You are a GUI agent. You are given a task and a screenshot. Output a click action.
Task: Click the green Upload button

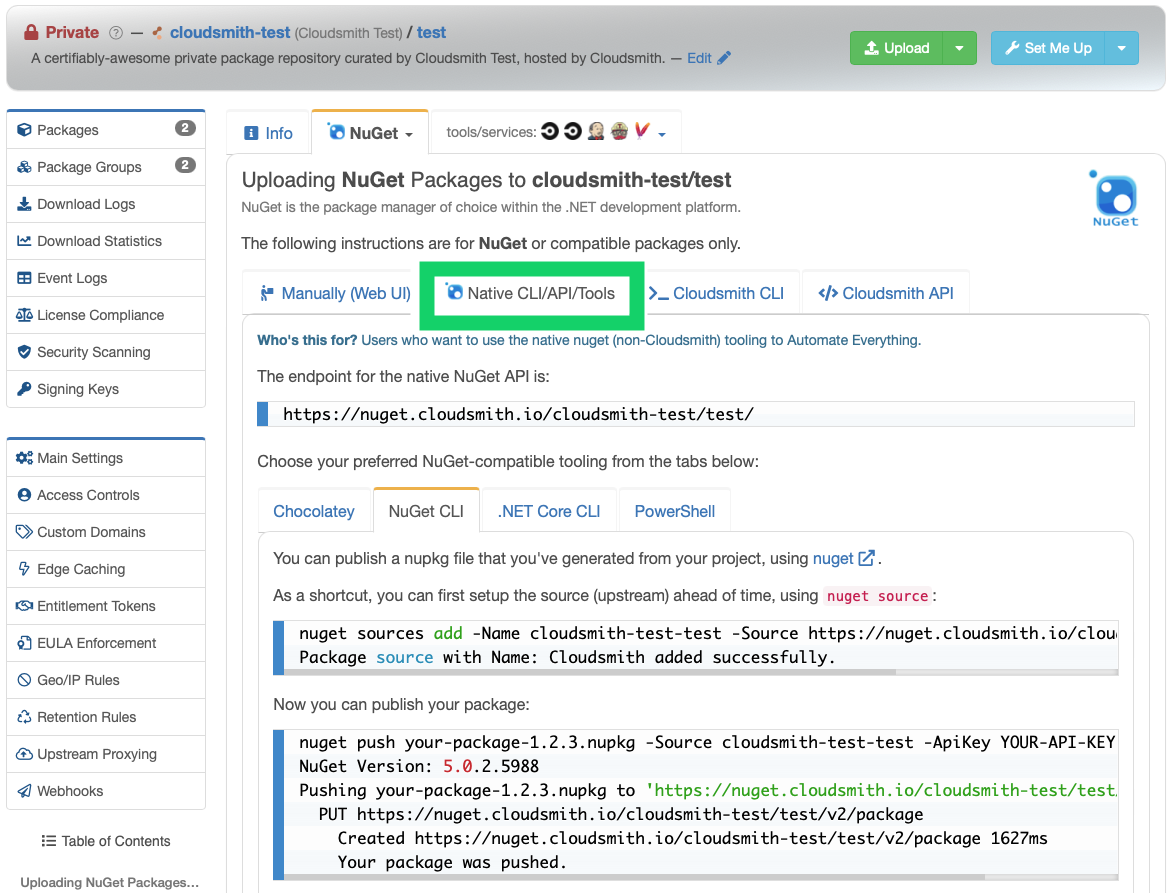coord(896,47)
